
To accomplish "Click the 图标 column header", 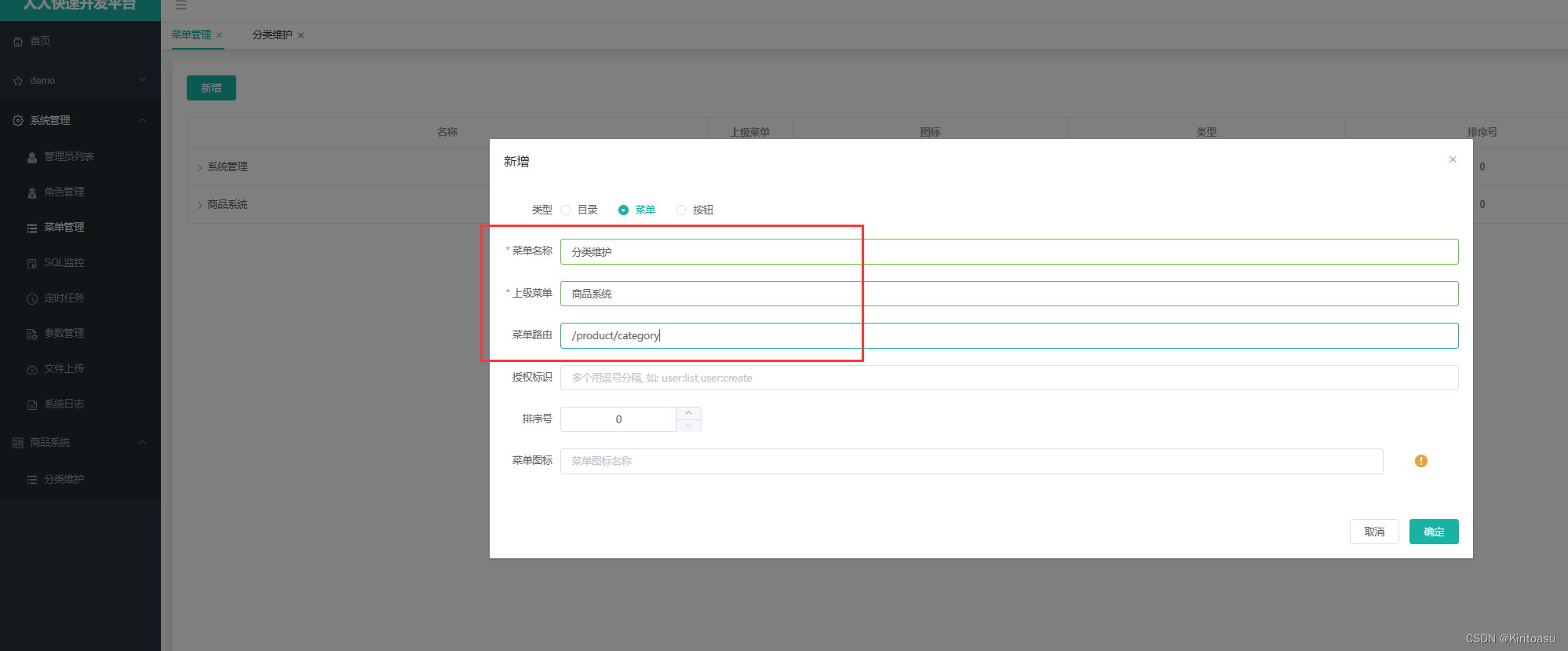I will [930, 132].
